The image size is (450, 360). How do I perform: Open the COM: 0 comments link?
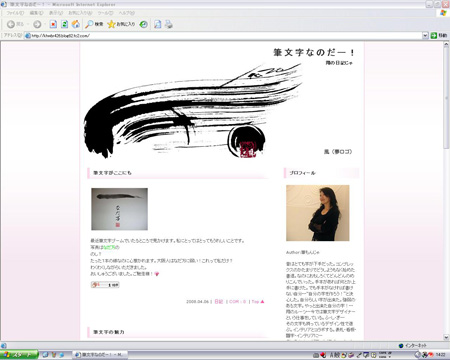238,301
